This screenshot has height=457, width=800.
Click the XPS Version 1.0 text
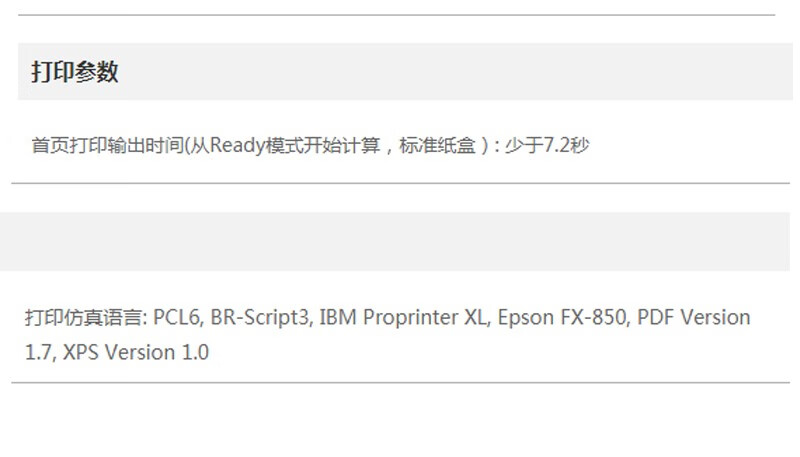coord(136,352)
